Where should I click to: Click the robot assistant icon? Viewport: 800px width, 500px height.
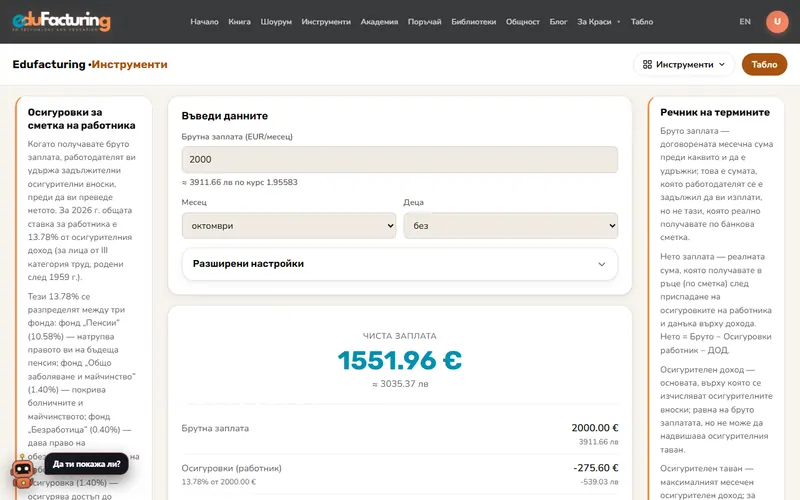click(x=22, y=473)
